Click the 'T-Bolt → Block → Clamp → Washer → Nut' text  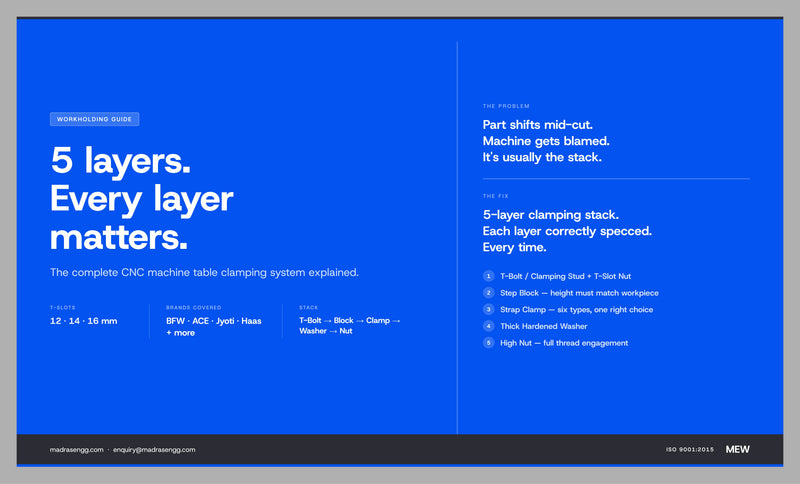coord(349,325)
